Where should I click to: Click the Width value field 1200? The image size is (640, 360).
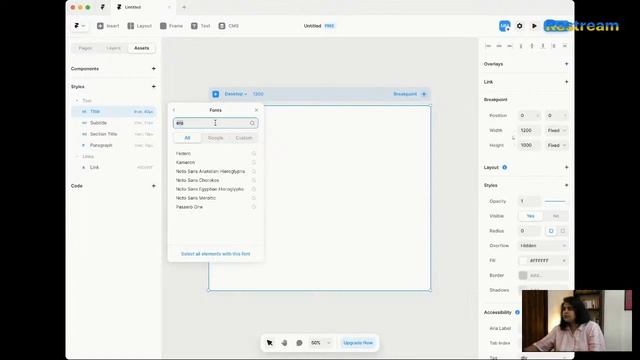(x=529, y=131)
